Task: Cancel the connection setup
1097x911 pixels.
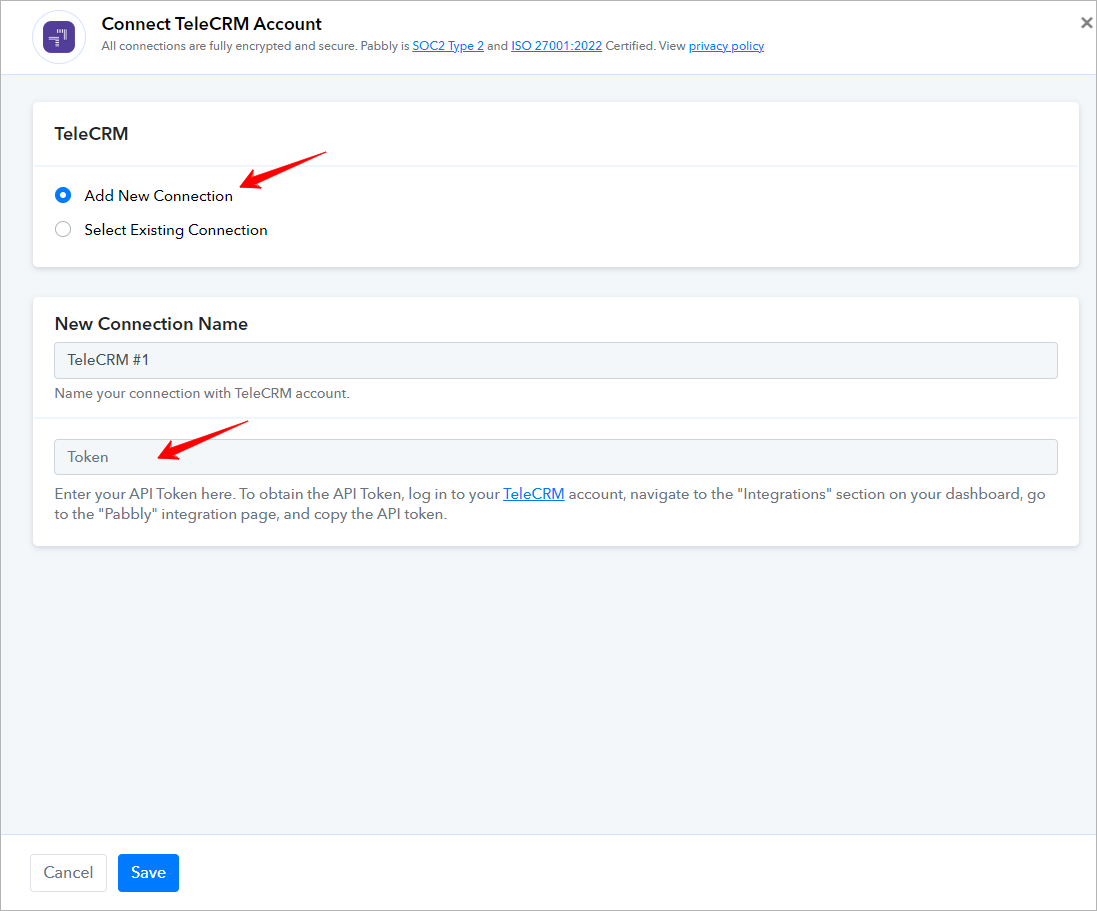Action: (68, 873)
